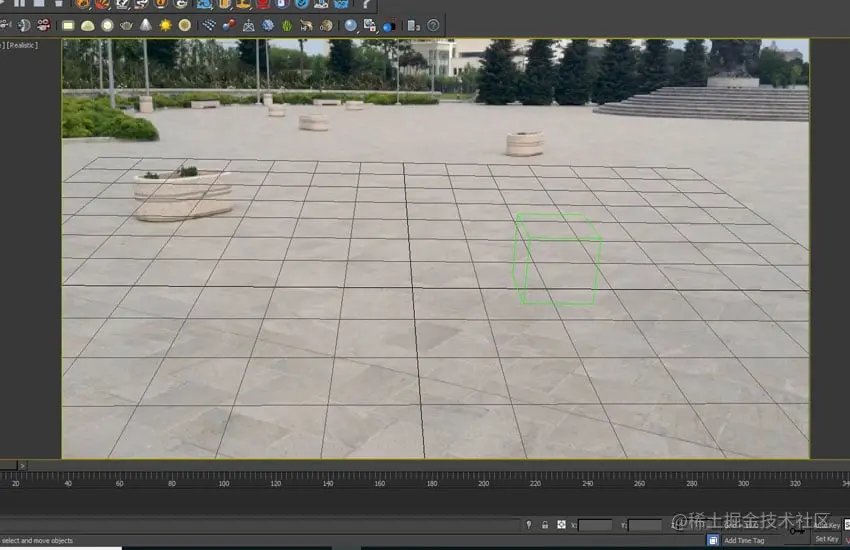The height and width of the screenshot is (550, 850).
Task: Click Add Time Tag
Action: 744,540
